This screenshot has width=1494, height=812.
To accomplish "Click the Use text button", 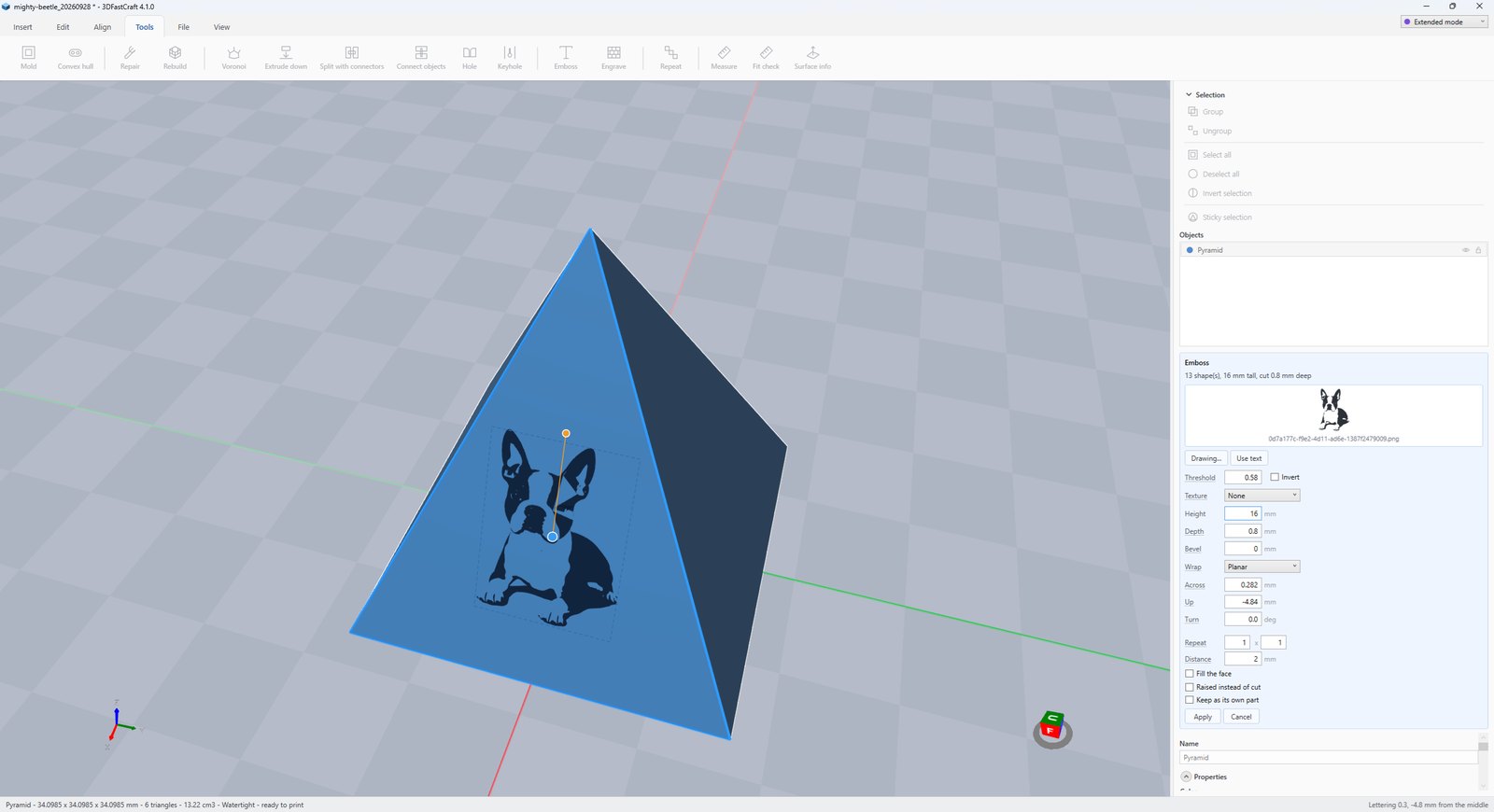I will 1248,458.
